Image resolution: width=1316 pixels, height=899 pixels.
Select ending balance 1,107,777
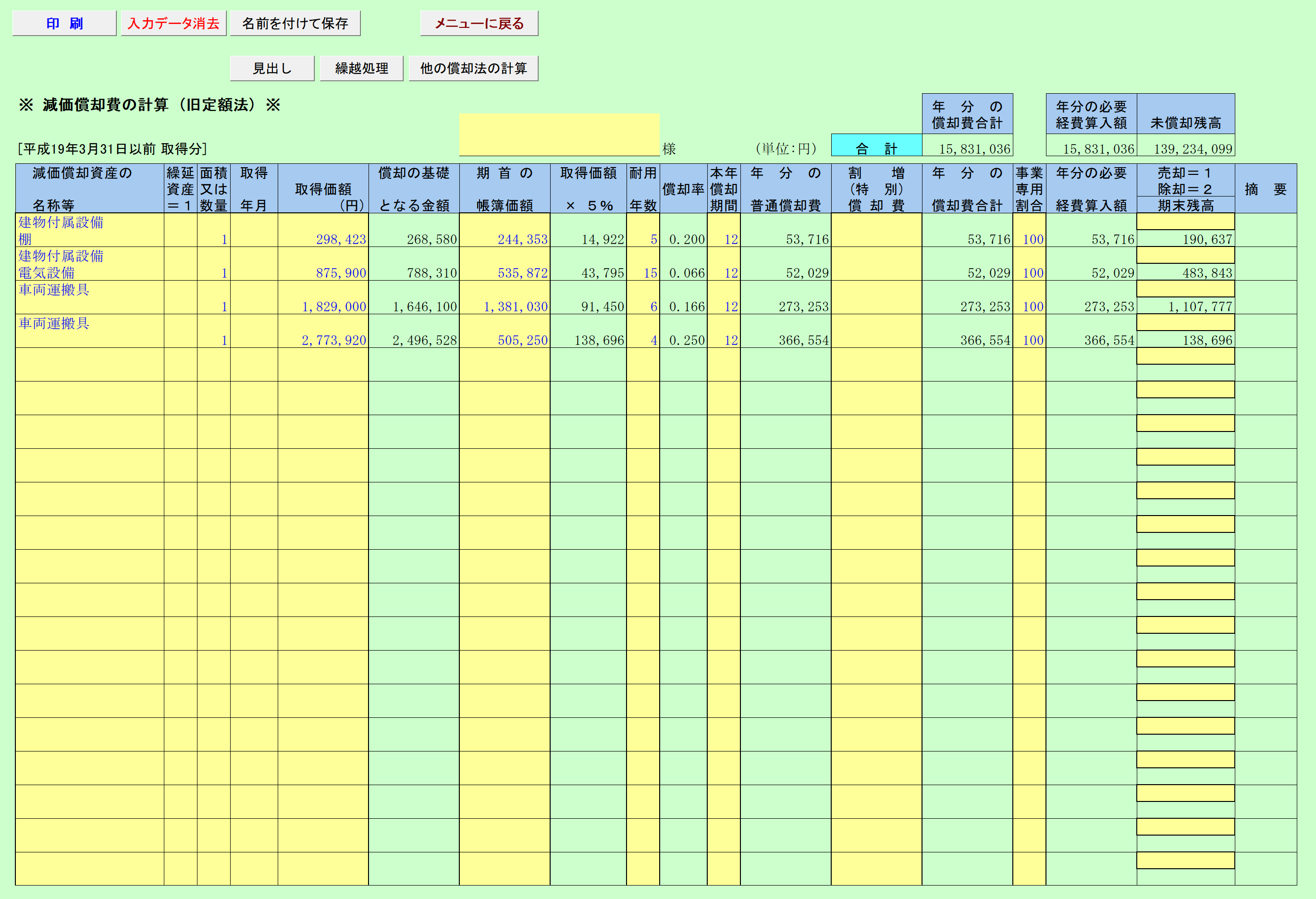[x=1185, y=306]
